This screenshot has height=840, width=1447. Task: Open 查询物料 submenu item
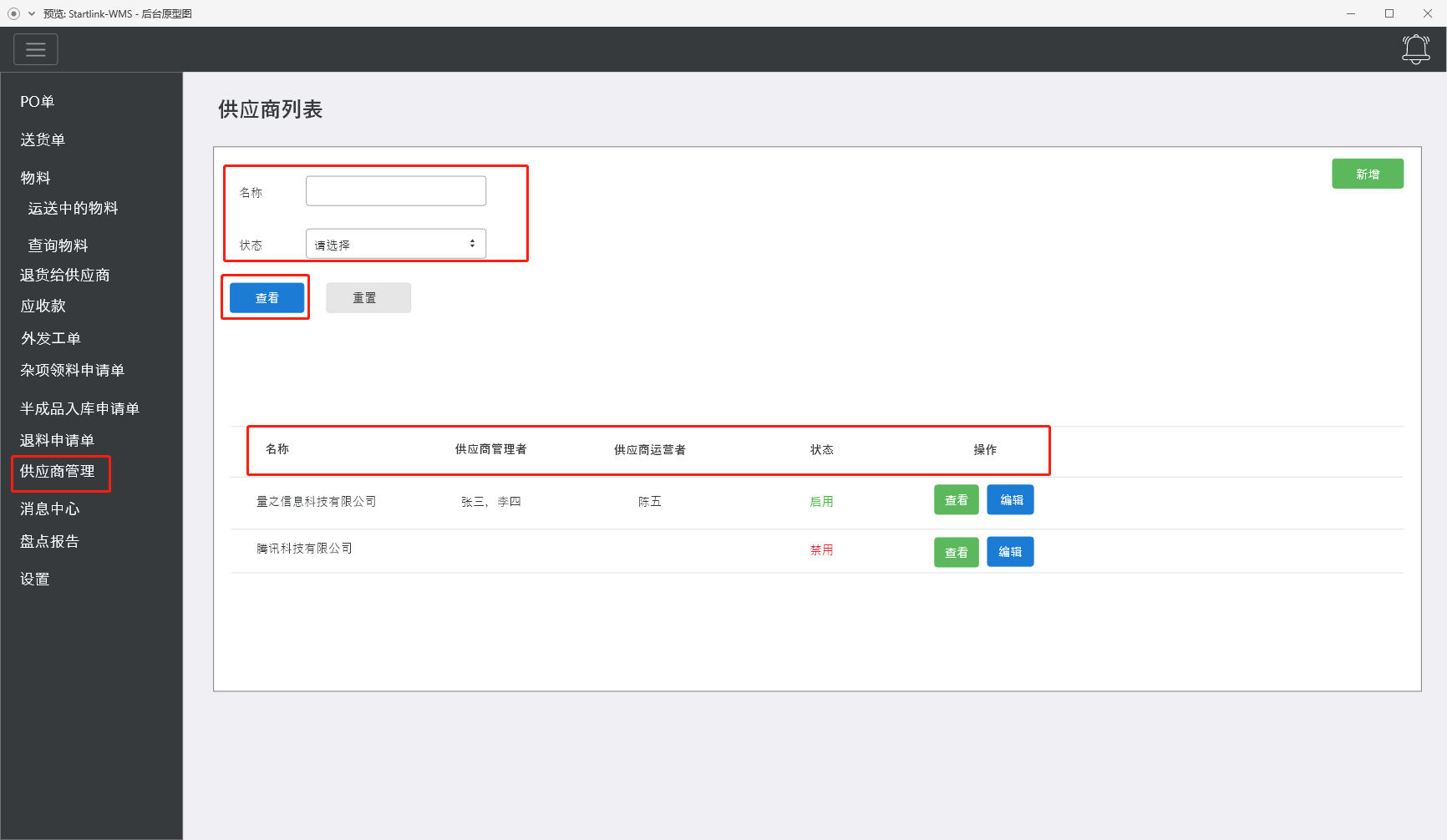58,245
